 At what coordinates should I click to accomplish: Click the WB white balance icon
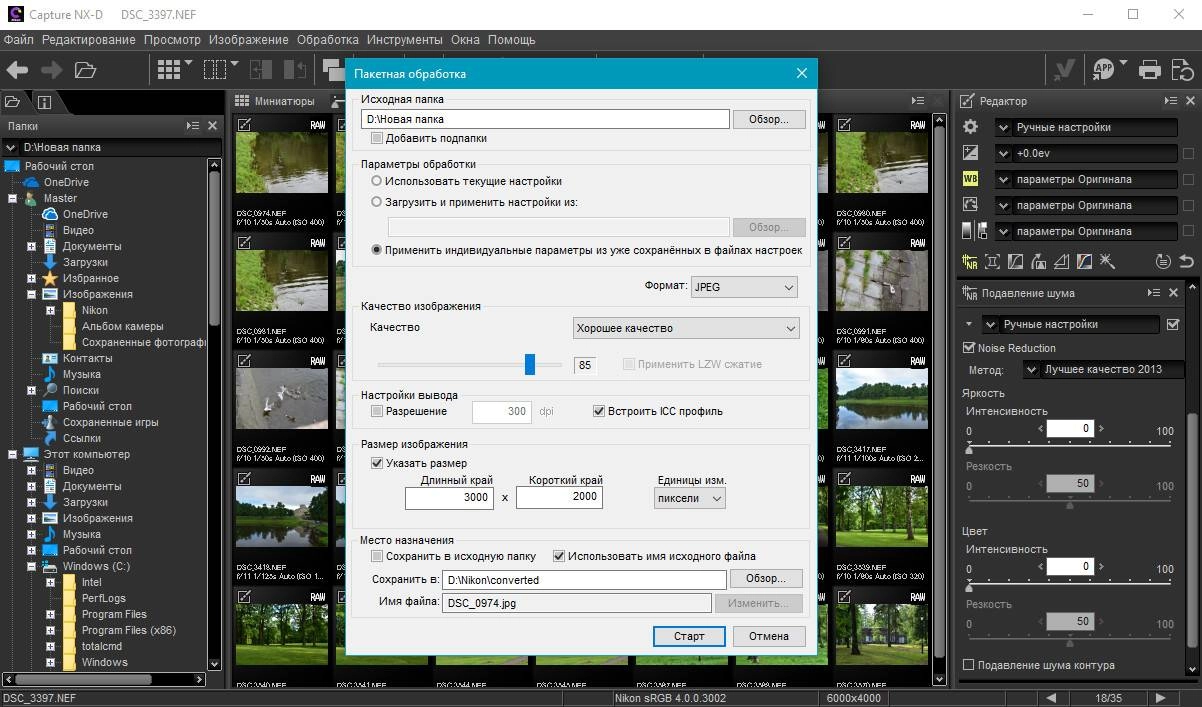click(970, 179)
